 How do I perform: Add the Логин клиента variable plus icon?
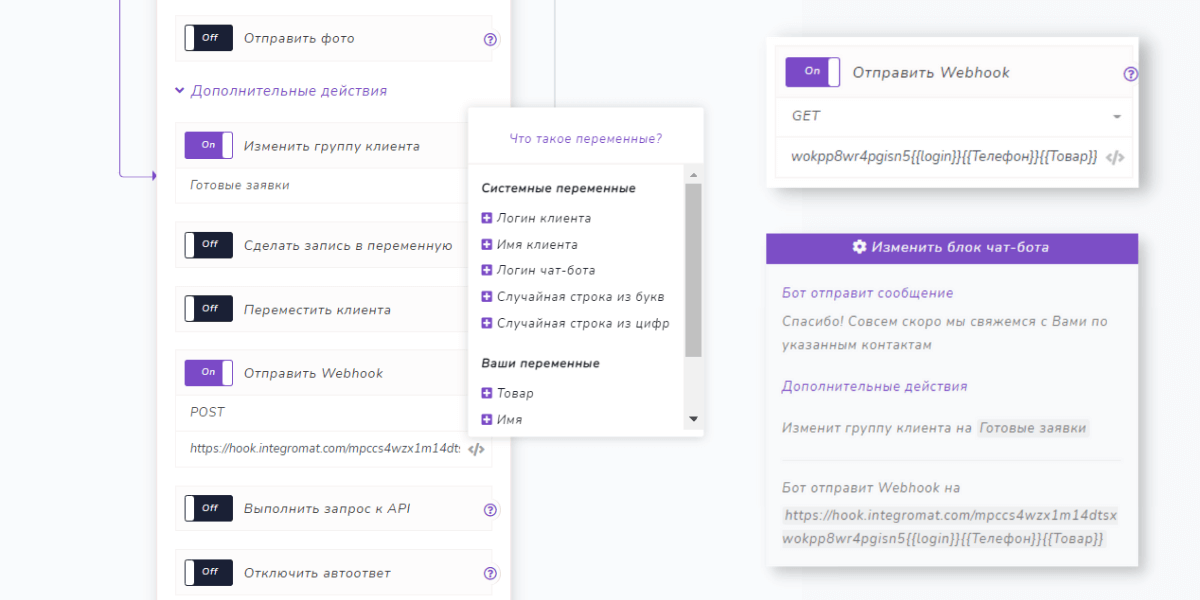[487, 218]
